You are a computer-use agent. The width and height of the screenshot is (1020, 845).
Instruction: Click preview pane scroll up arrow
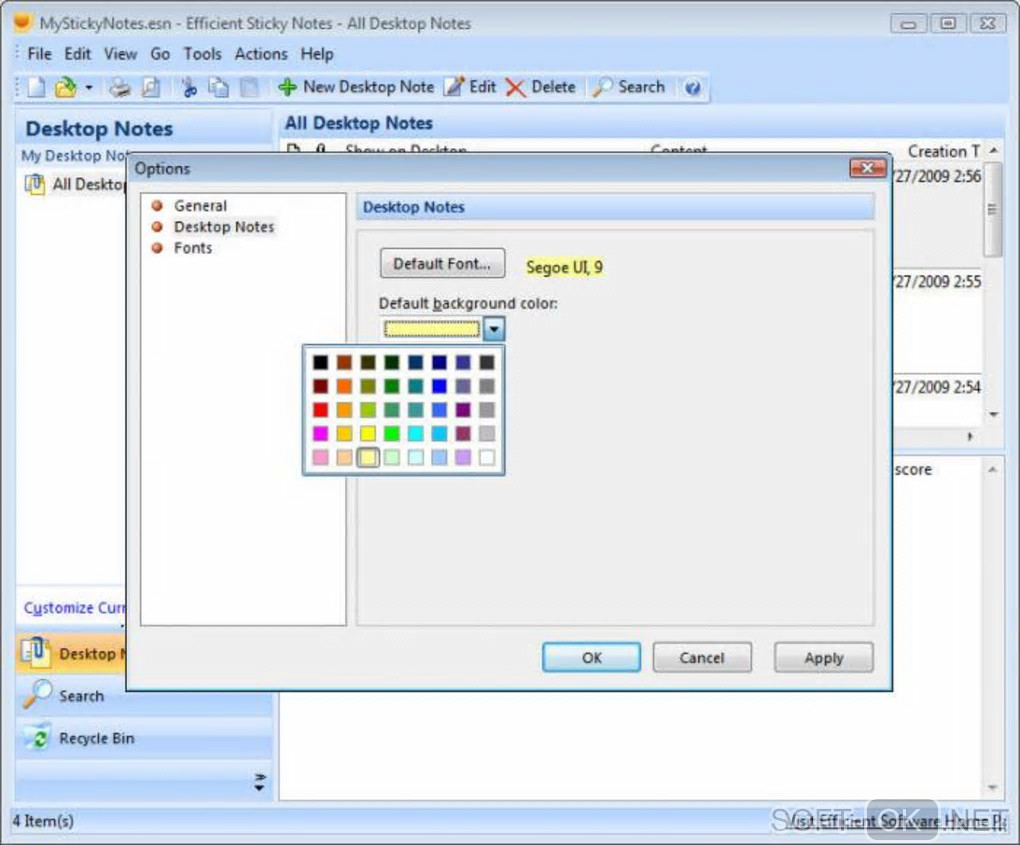pos(992,470)
